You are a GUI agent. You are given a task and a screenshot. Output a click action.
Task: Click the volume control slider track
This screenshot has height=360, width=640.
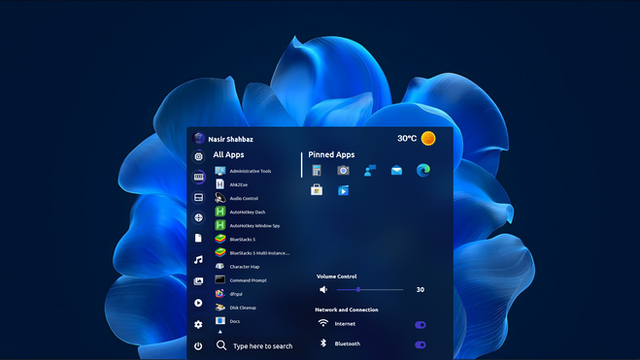click(x=370, y=289)
